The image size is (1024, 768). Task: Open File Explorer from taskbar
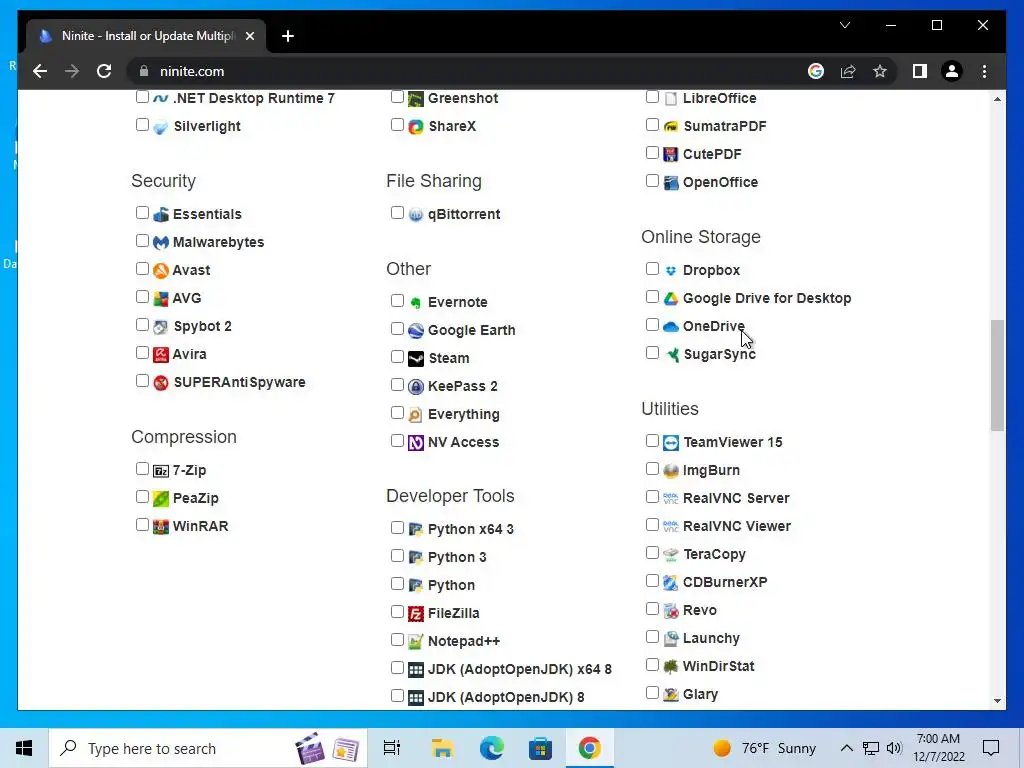tap(442, 748)
